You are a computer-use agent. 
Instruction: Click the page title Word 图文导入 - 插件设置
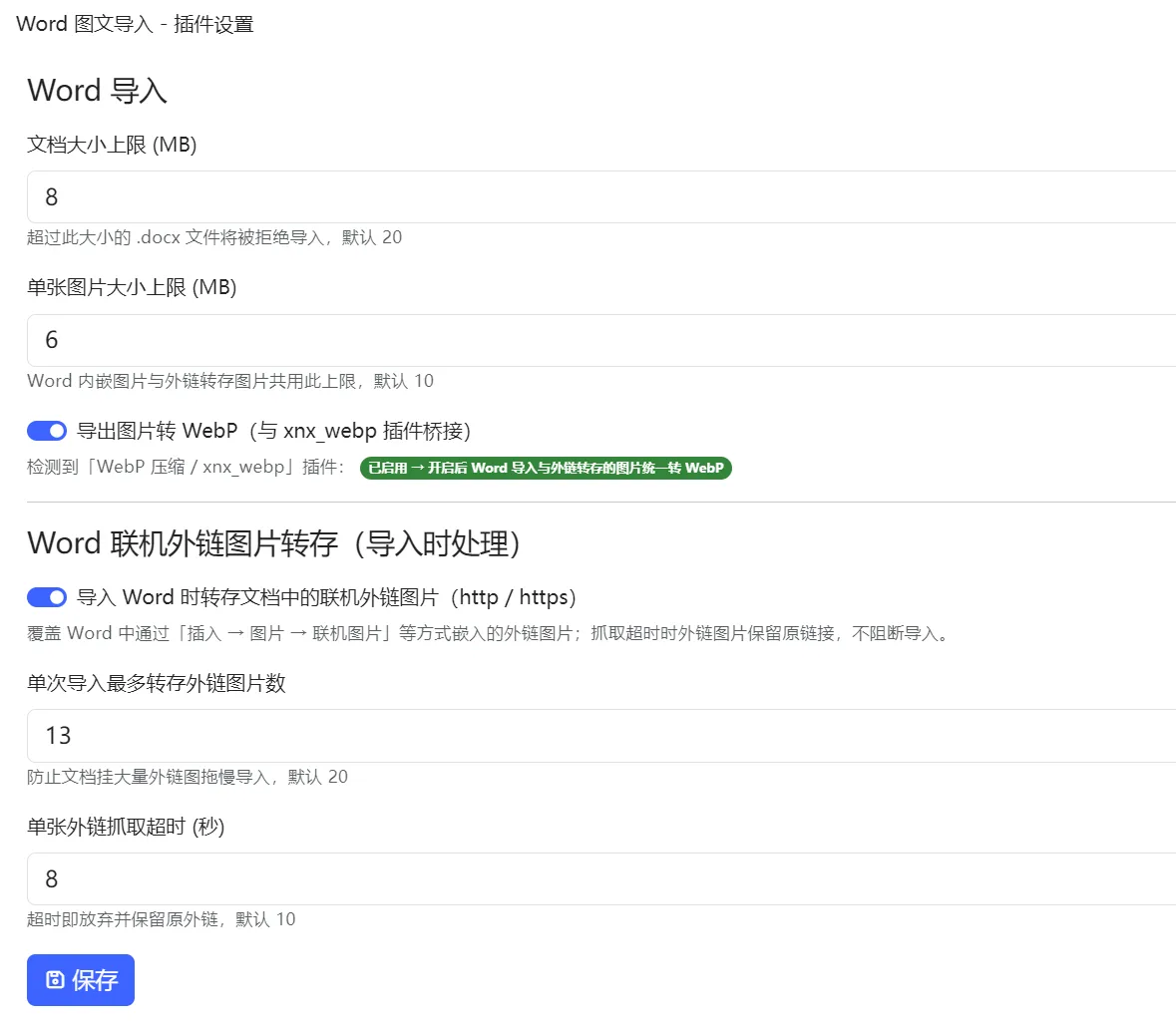click(135, 24)
